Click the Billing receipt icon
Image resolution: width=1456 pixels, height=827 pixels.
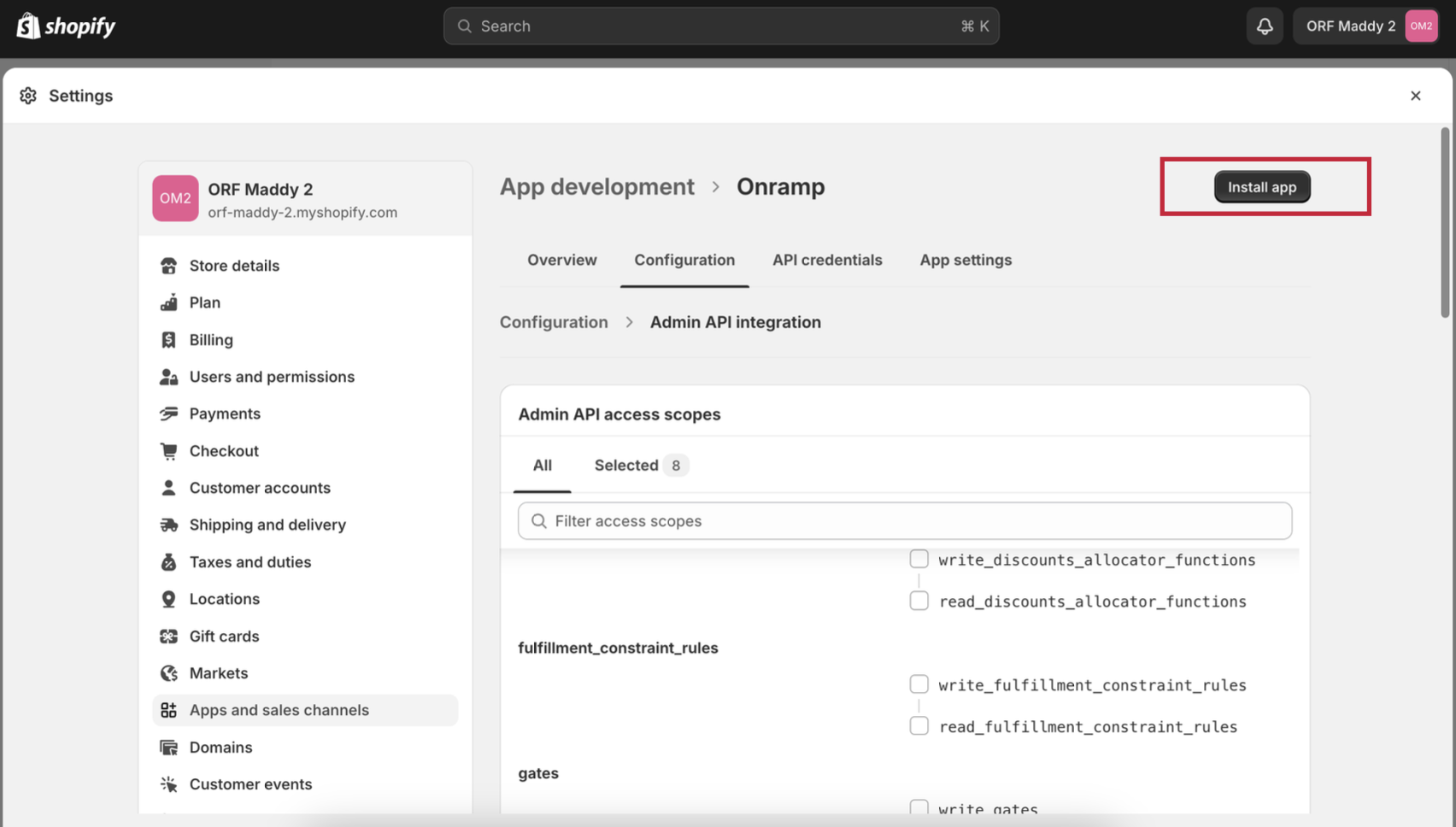coord(168,340)
